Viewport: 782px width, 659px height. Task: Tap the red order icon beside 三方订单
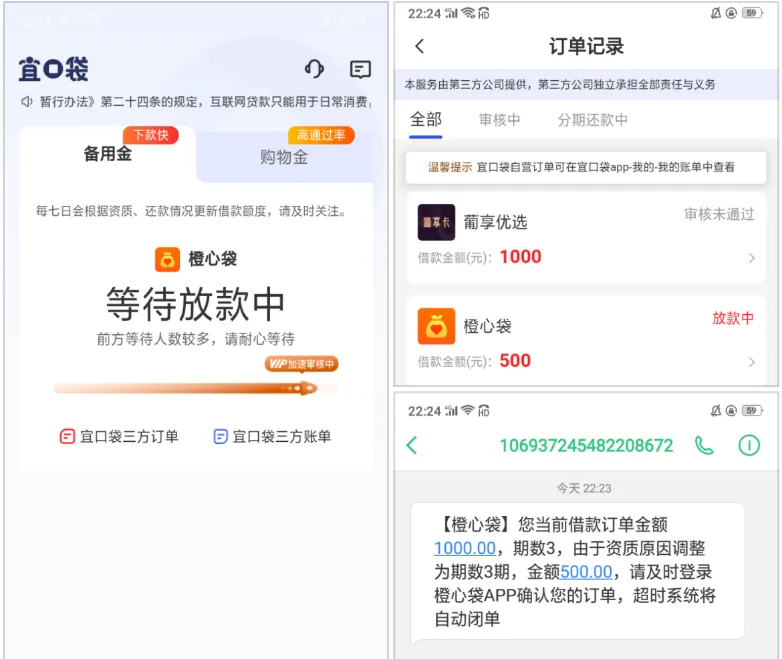tap(67, 437)
